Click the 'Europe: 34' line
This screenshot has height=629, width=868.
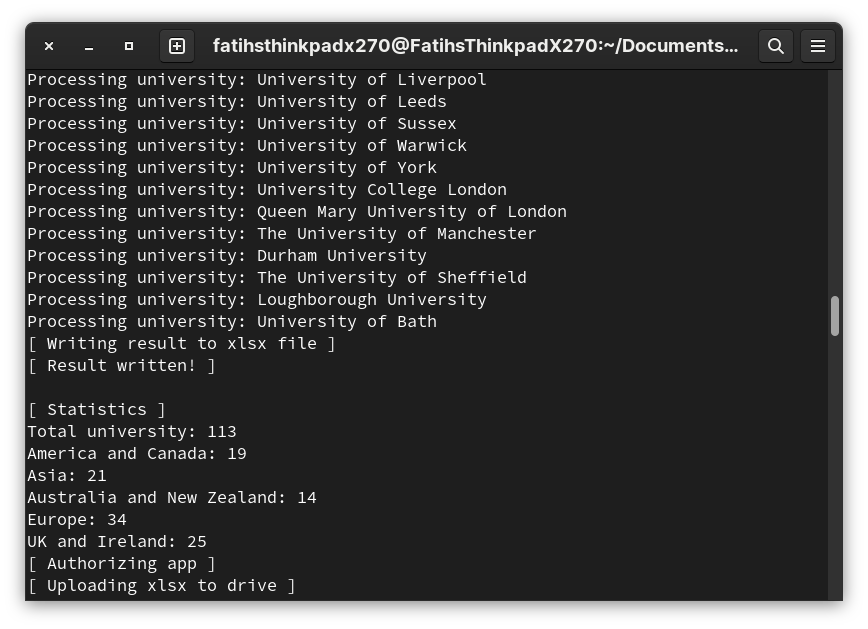tap(77, 520)
